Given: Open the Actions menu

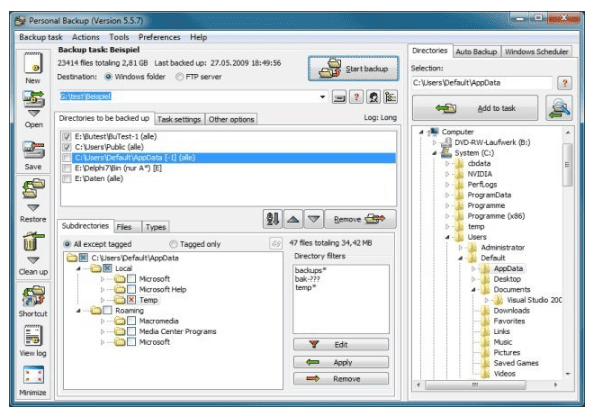Looking at the screenshot, I should [86, 37].
